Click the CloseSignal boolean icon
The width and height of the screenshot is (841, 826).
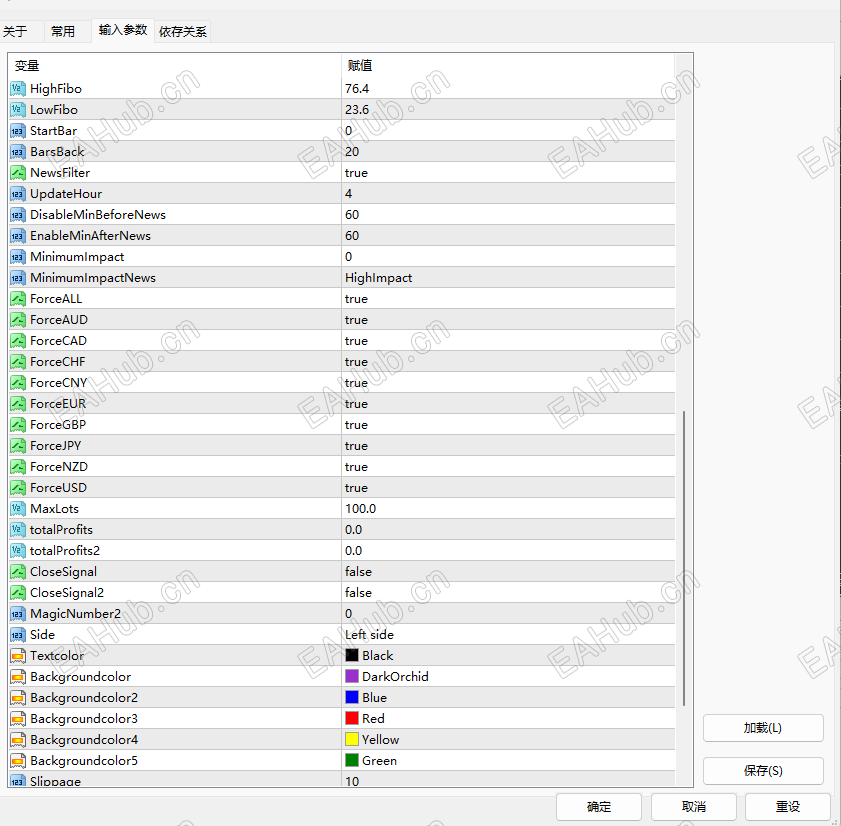[x=18, y=572]
